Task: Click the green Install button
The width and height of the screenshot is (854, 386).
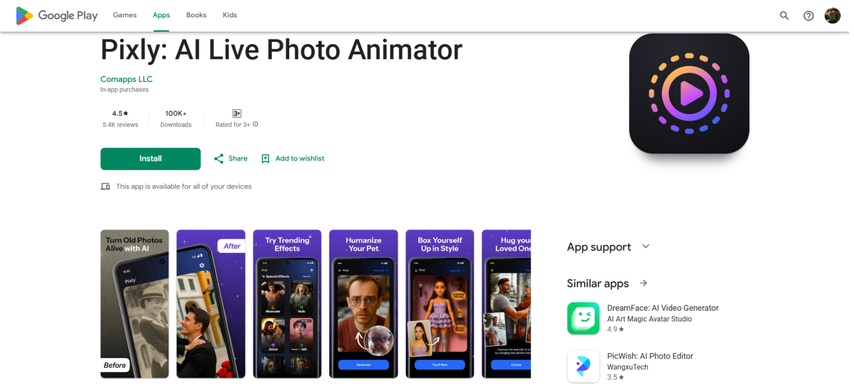Action: [x=150, y=158]
